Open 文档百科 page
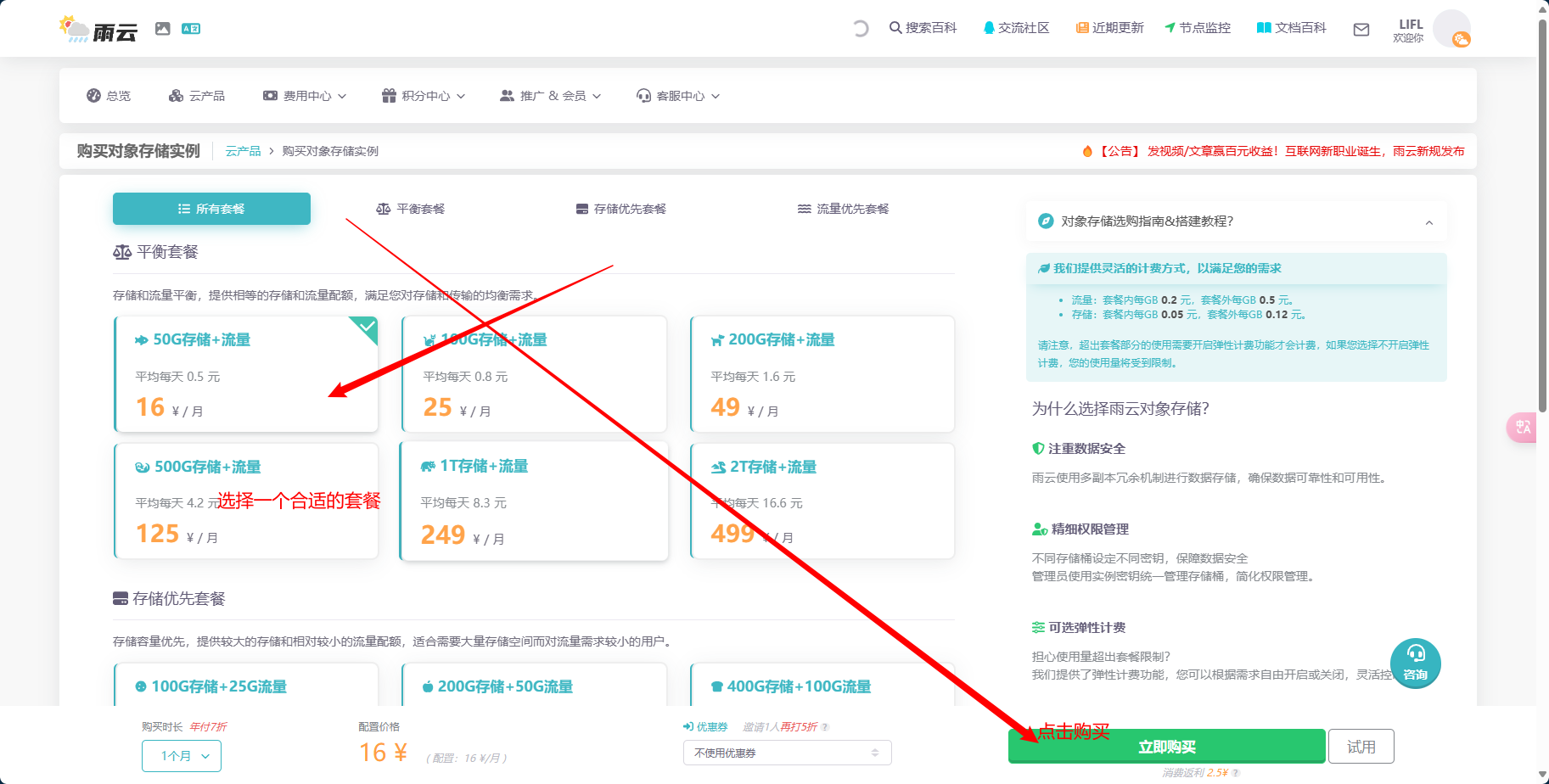 [1291, 28]
